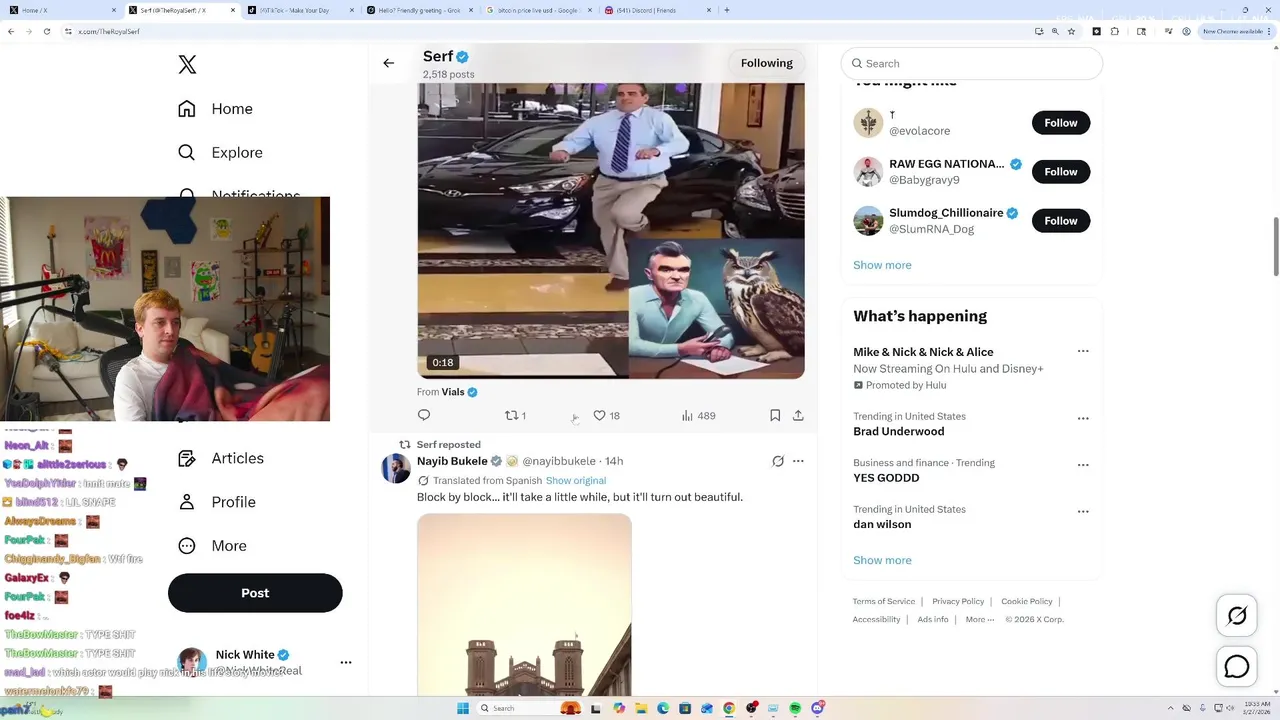
Task: Click Show more under suggested accounts
Action: coord(882,265)
